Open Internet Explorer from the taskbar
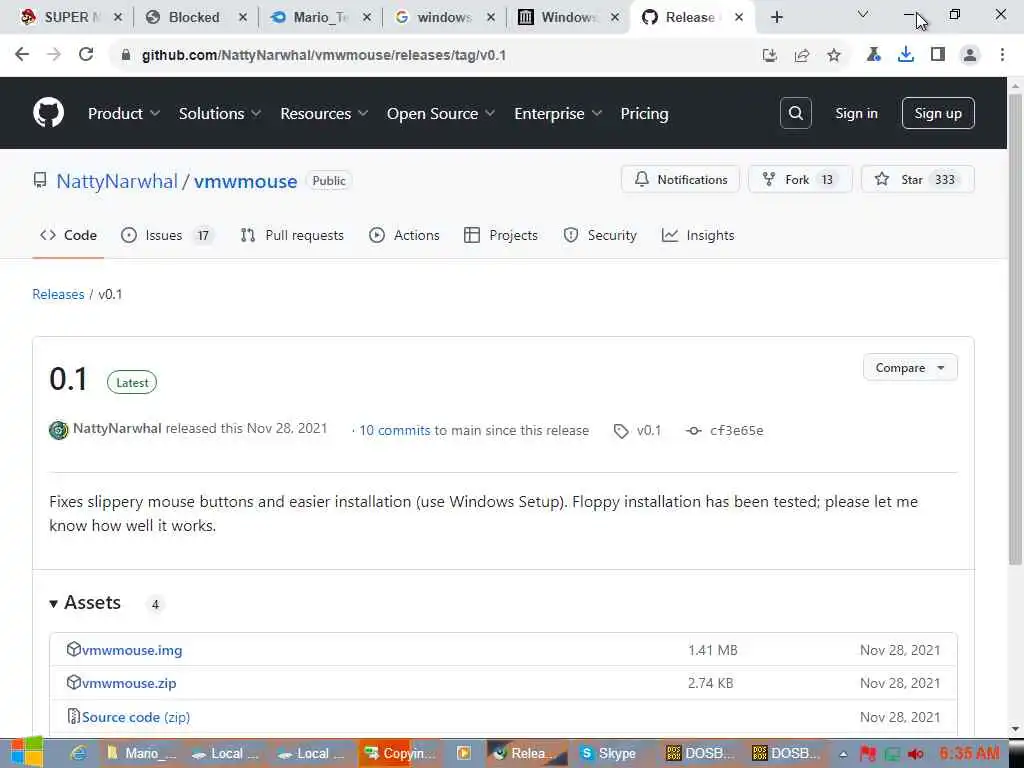Viewport: 1024px width, 768px height. click(x=78, y=753)
